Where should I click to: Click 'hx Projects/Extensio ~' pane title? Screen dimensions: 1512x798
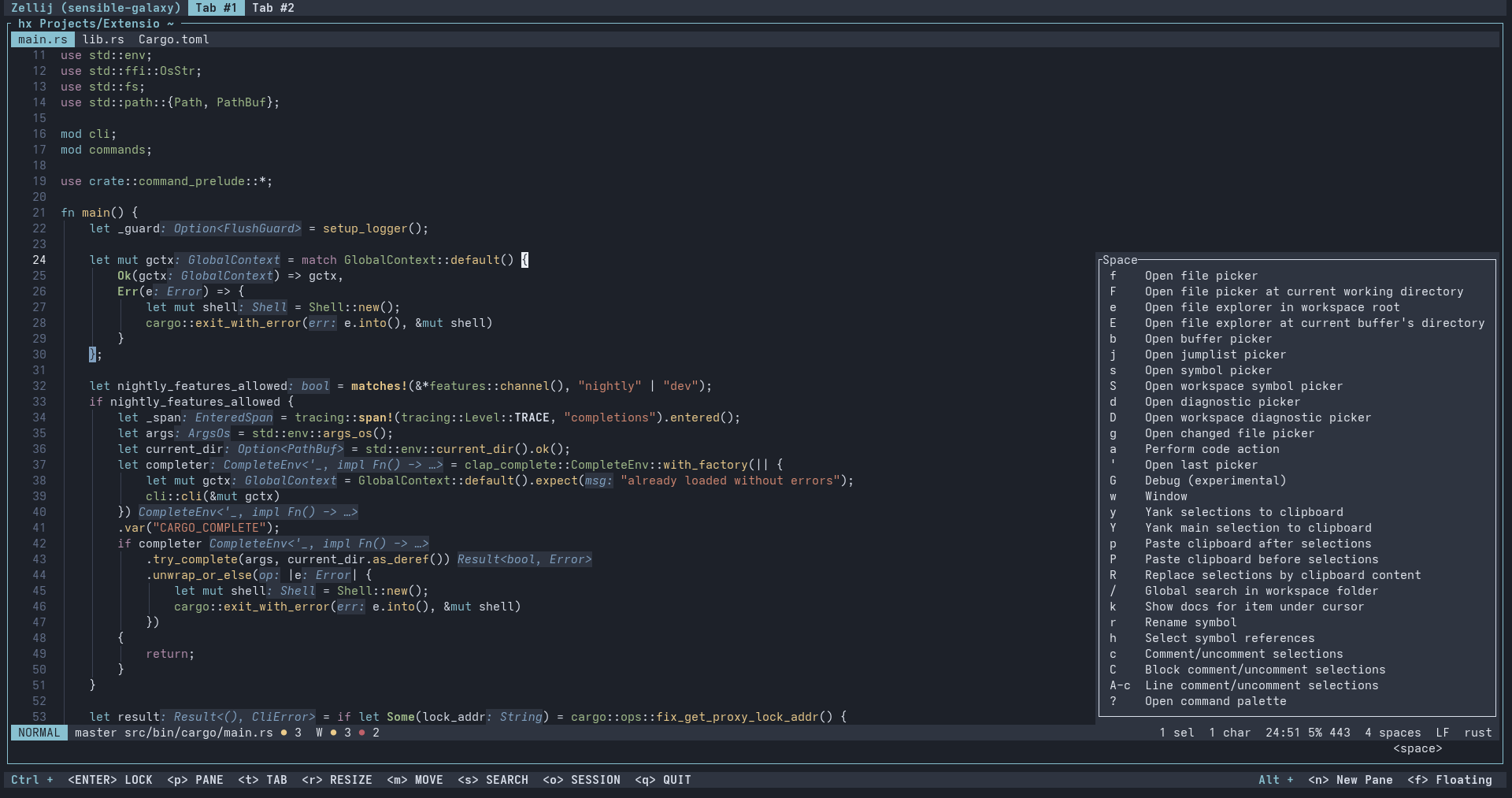coord(96,24)
